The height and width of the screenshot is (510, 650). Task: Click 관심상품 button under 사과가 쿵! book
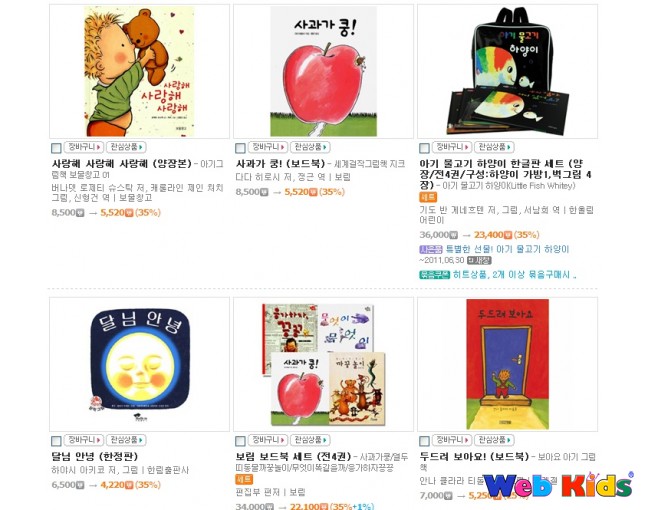pyautogui.click(x=310, y=147)
